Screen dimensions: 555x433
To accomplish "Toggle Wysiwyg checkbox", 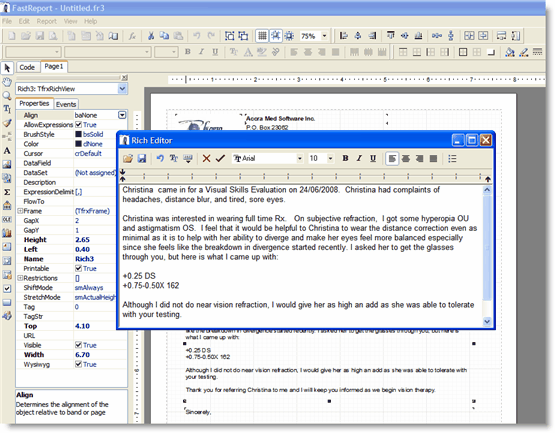I will coord(78,364).
